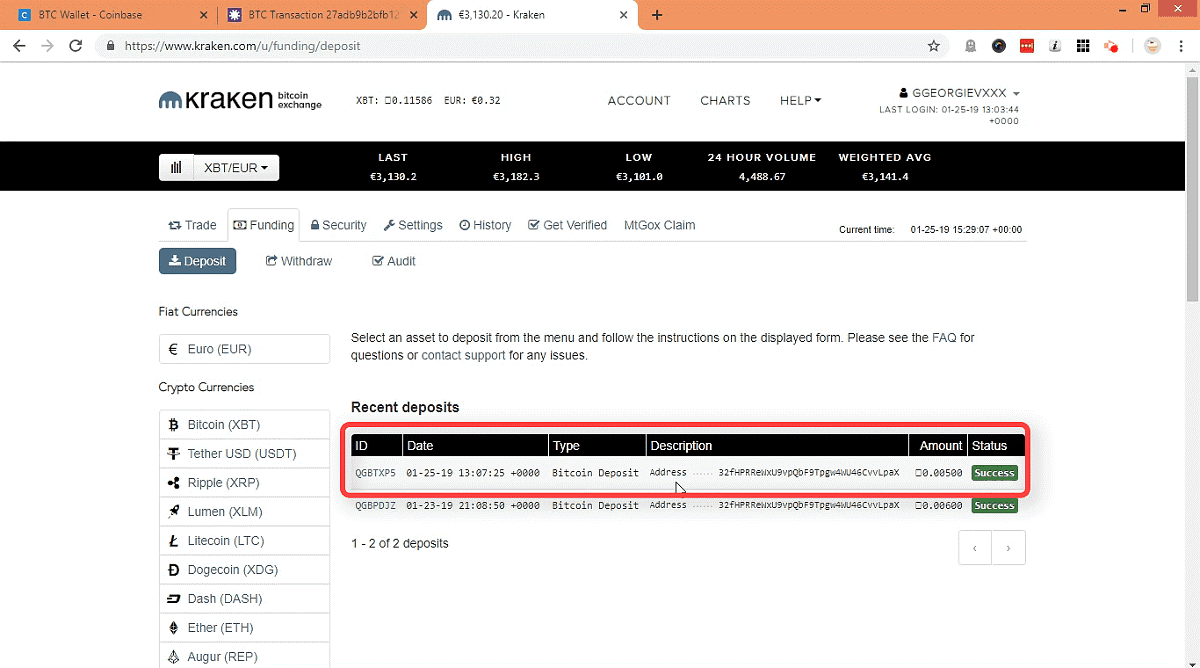The image size is (1200, 668).
Task: Select Euro (EUR) fiat currency
Action: [x=244, y=349]
